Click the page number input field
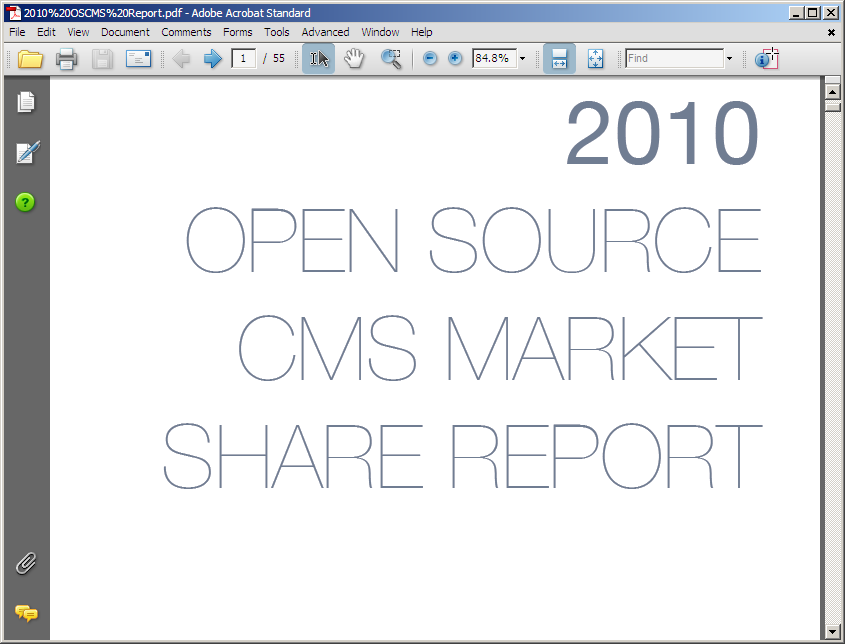This screenshot has height=644, width=845. [243, 59]
